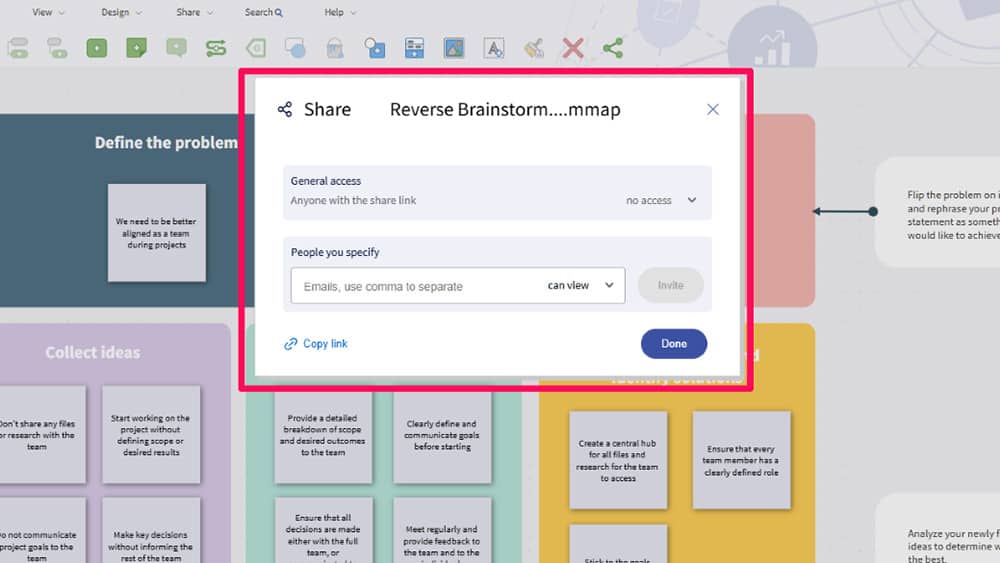Expand the general access 'no access' dropdown
Image resolution: width=1000 pixels, height=563 pixels.
point(661,200)
